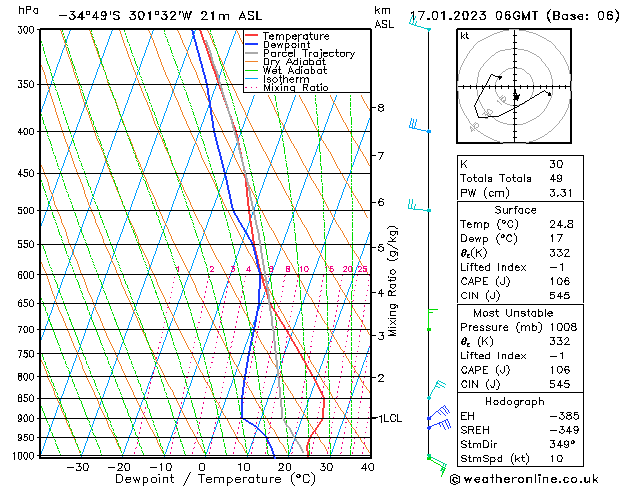Click the '-30' temperature axis label

(77, 467)
